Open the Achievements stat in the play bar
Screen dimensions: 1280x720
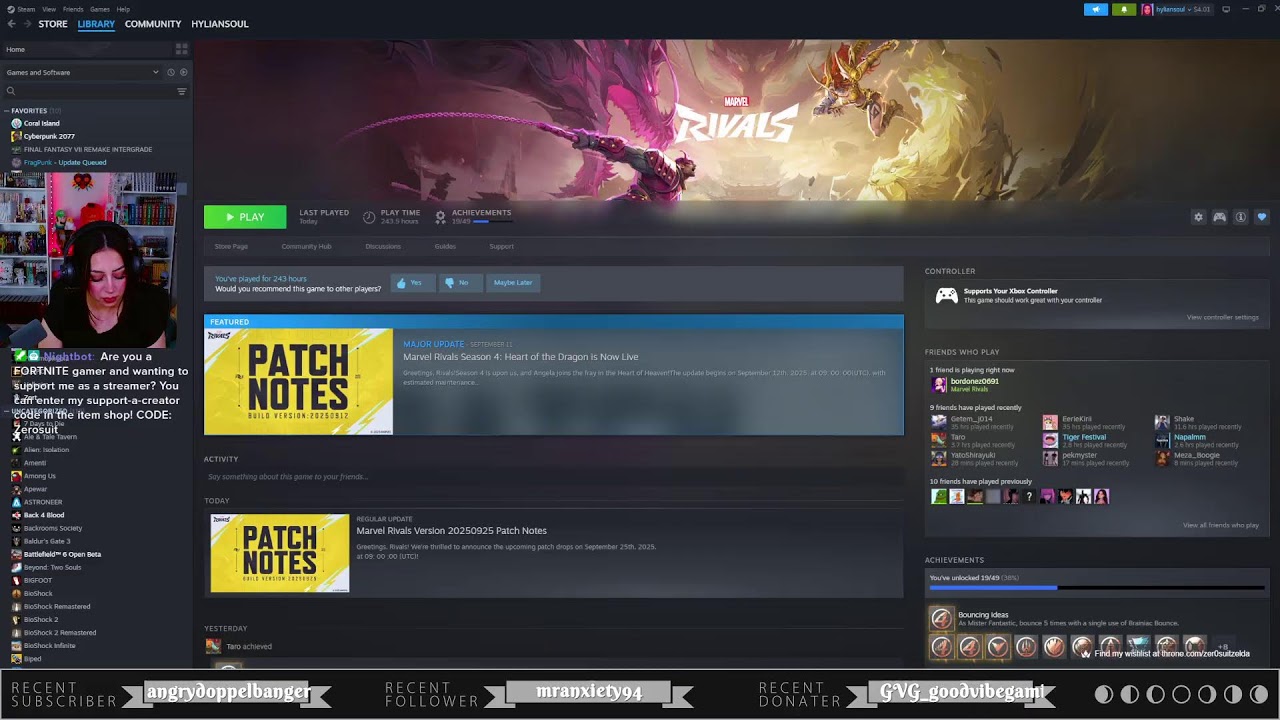pos(472,216)
